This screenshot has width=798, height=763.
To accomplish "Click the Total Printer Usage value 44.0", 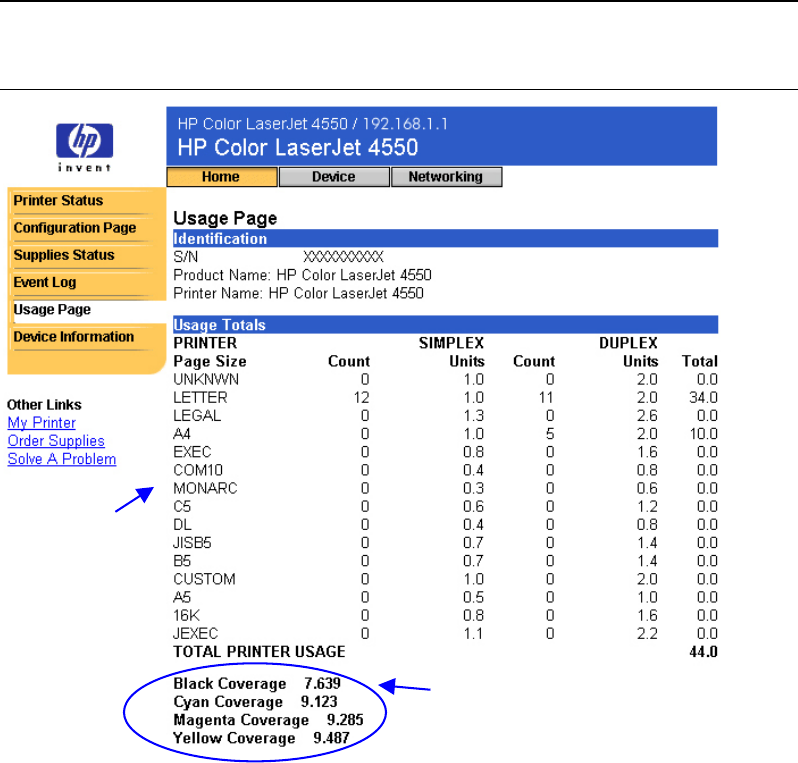I will click(x=703, y=652).
